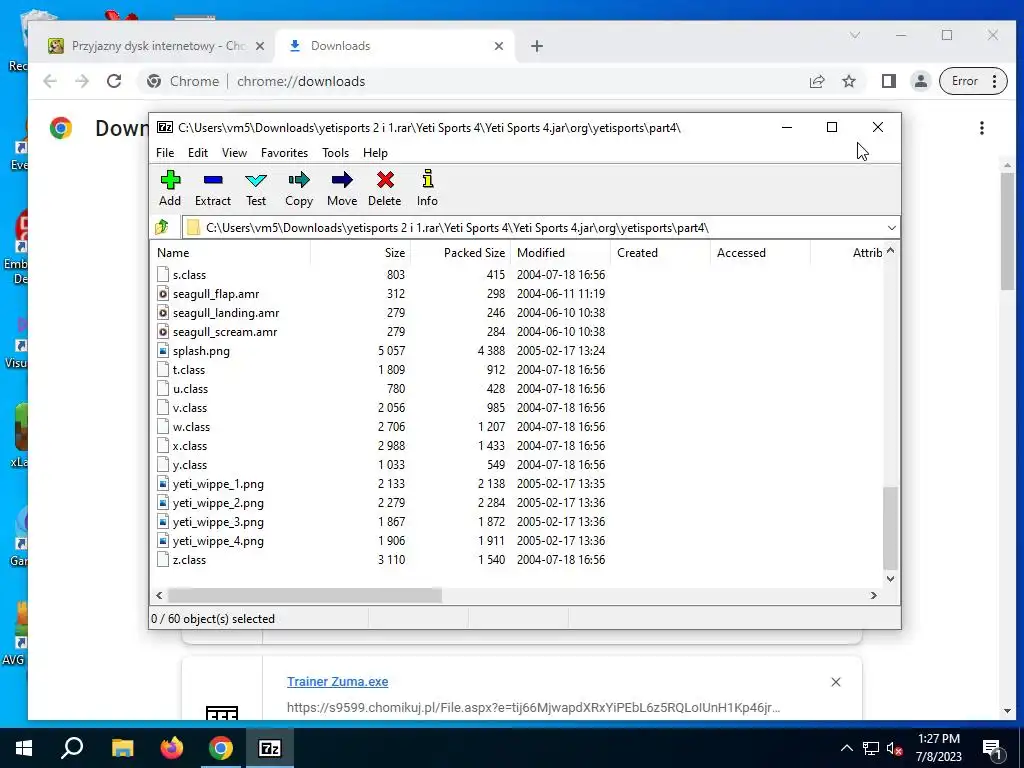This screenshot has height=768, width=1024.
Task: Sort by Modified column header
Action: (x=560, y=253)
